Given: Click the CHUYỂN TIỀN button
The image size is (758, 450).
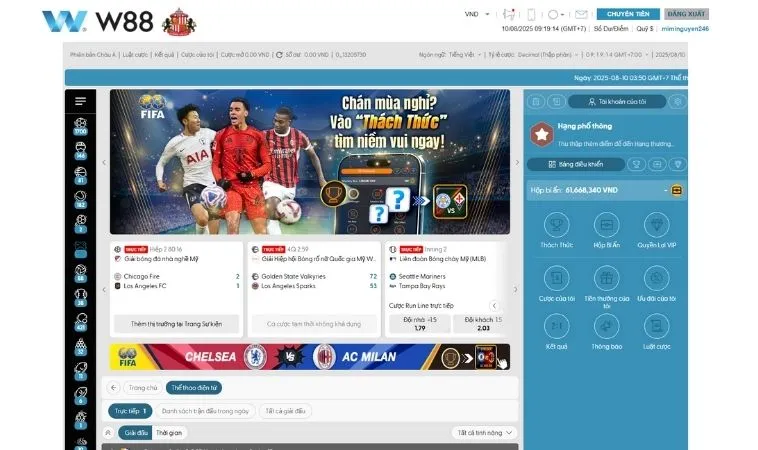Looking at the screenshot, I should 628,14.
